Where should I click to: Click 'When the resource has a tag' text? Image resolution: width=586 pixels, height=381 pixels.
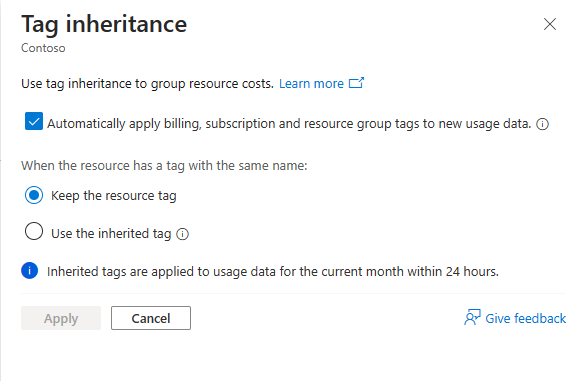(164, 165)
